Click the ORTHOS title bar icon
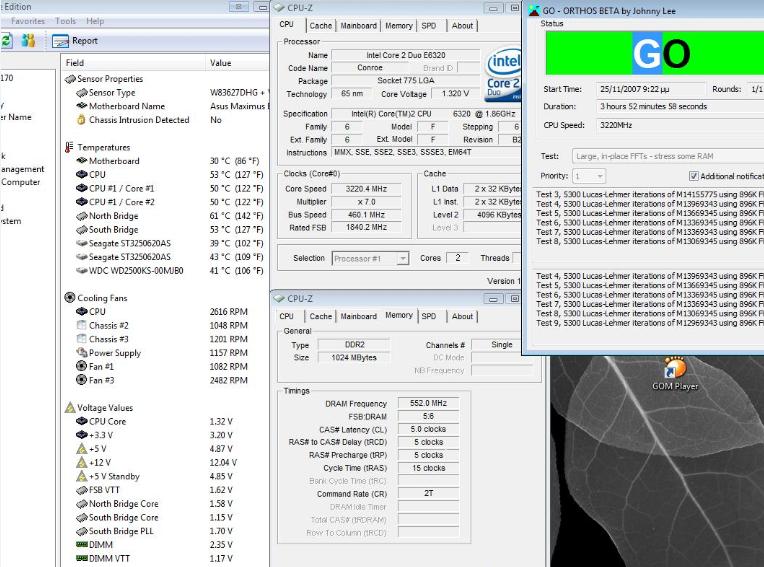The height and width of the screenshot is (567, 764). (x=534, y=10)
